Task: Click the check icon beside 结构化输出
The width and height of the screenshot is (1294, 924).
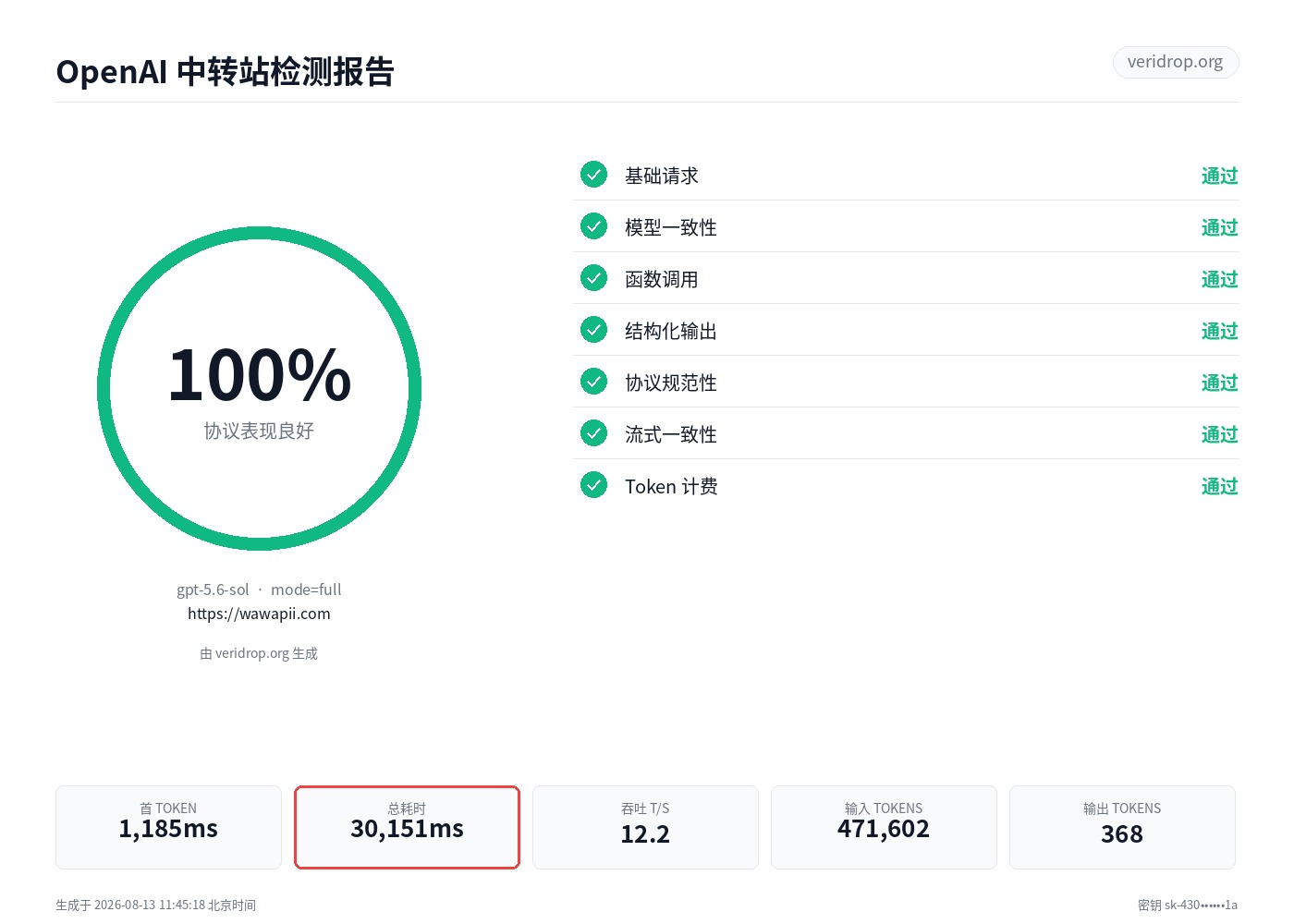Action: click(593, 329)
